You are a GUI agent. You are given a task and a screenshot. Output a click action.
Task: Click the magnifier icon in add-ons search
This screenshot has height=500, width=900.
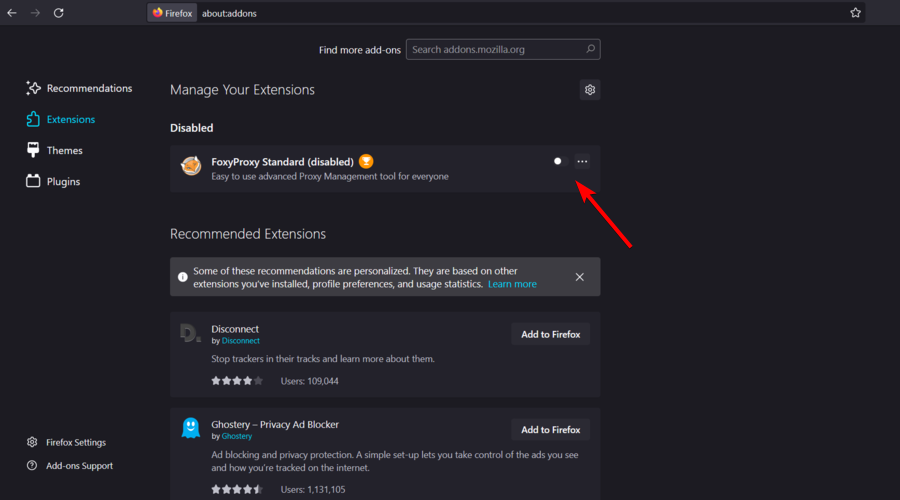590,49
